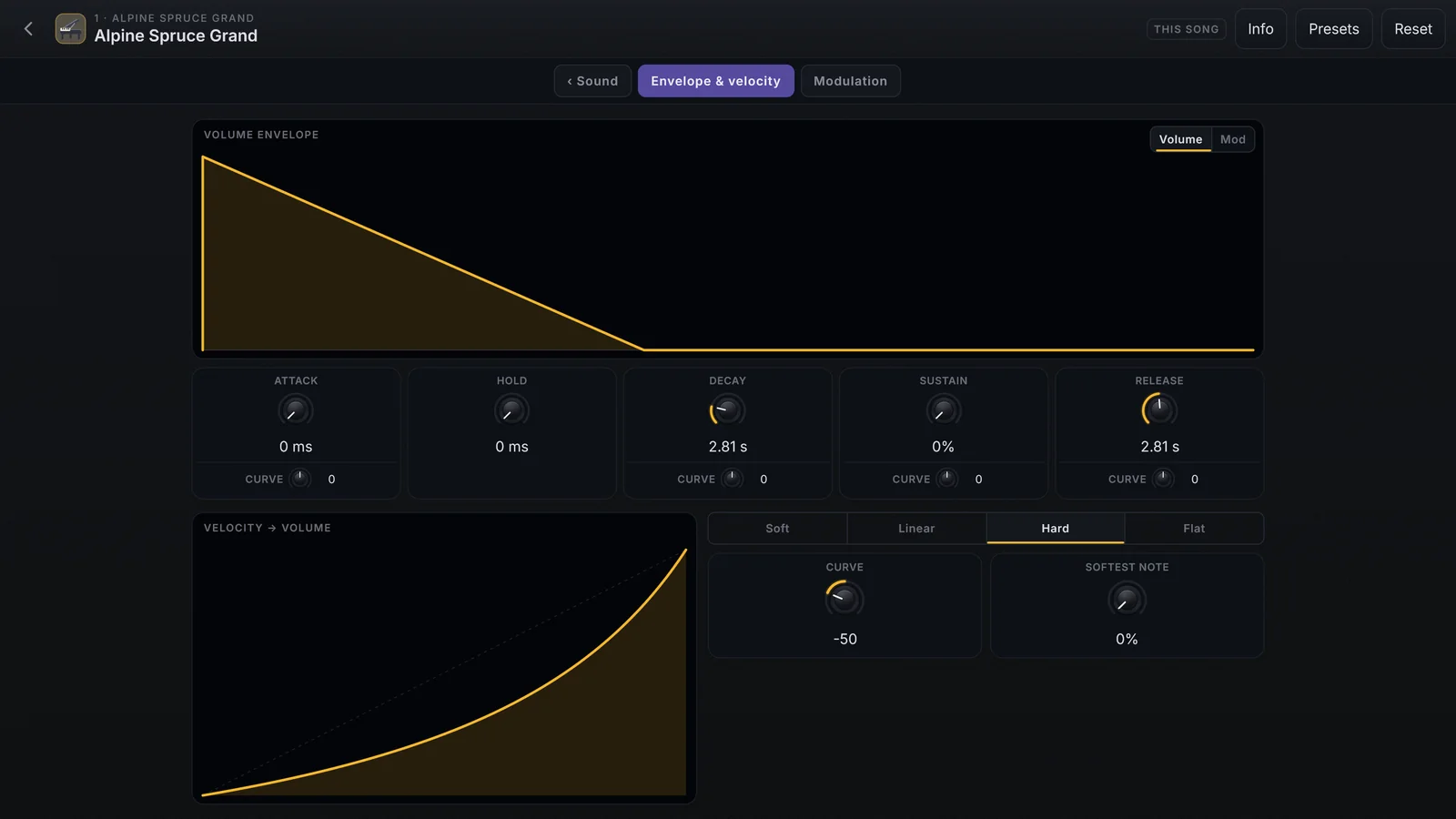Click the Alpine Spruce Grand piano icon

click(x=71, y=29)
